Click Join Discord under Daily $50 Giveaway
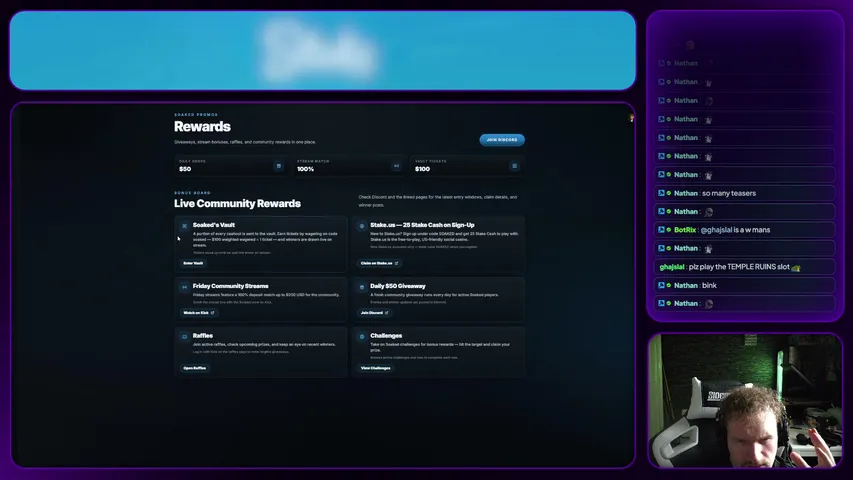Viewport: 853px width, 480px height. 374,313
